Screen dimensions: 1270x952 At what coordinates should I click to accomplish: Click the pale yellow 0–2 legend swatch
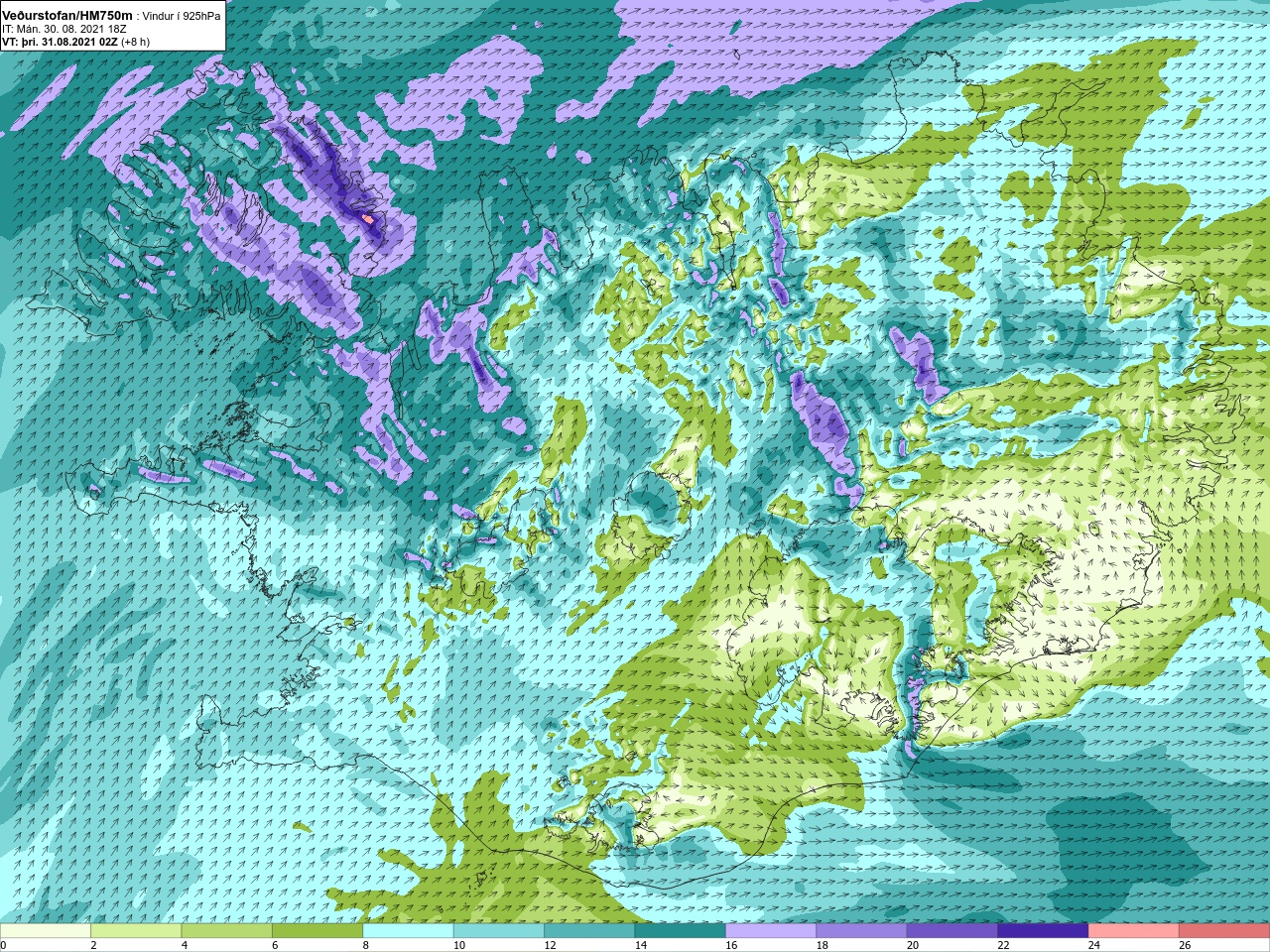pyautogui.click(x=46, y=931)
